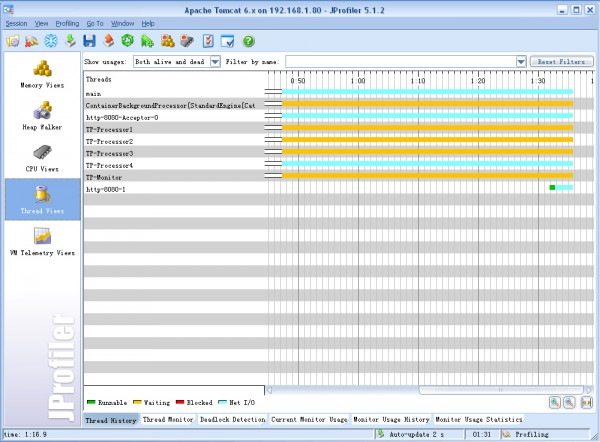Open VM Telemetry Views in the sidebar

[x=42, y=241]
